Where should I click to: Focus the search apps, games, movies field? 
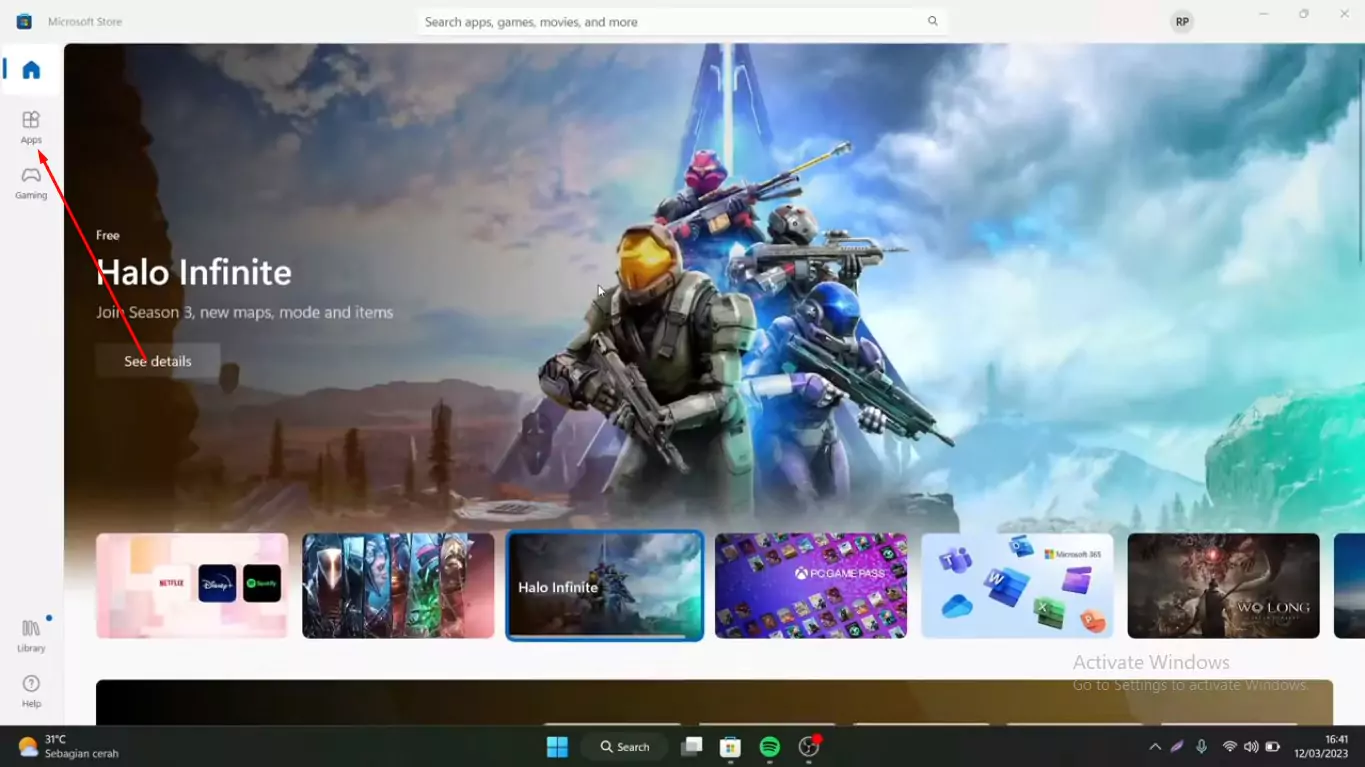(682, 21)
